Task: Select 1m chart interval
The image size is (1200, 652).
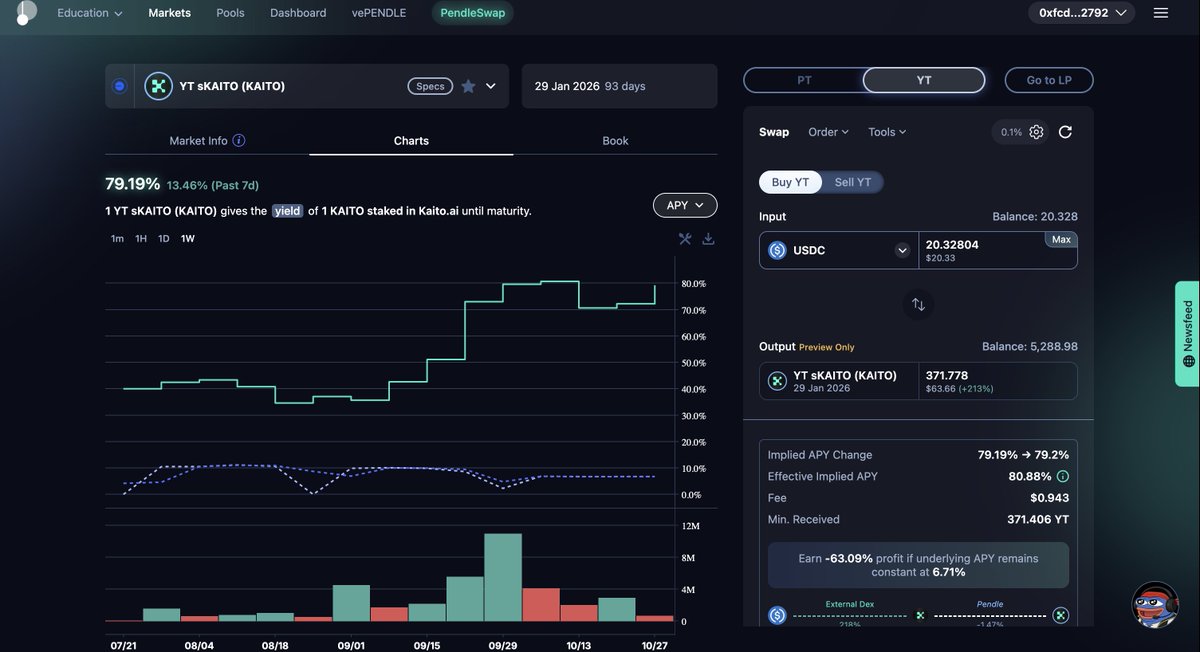Action: tap(117, 239)
